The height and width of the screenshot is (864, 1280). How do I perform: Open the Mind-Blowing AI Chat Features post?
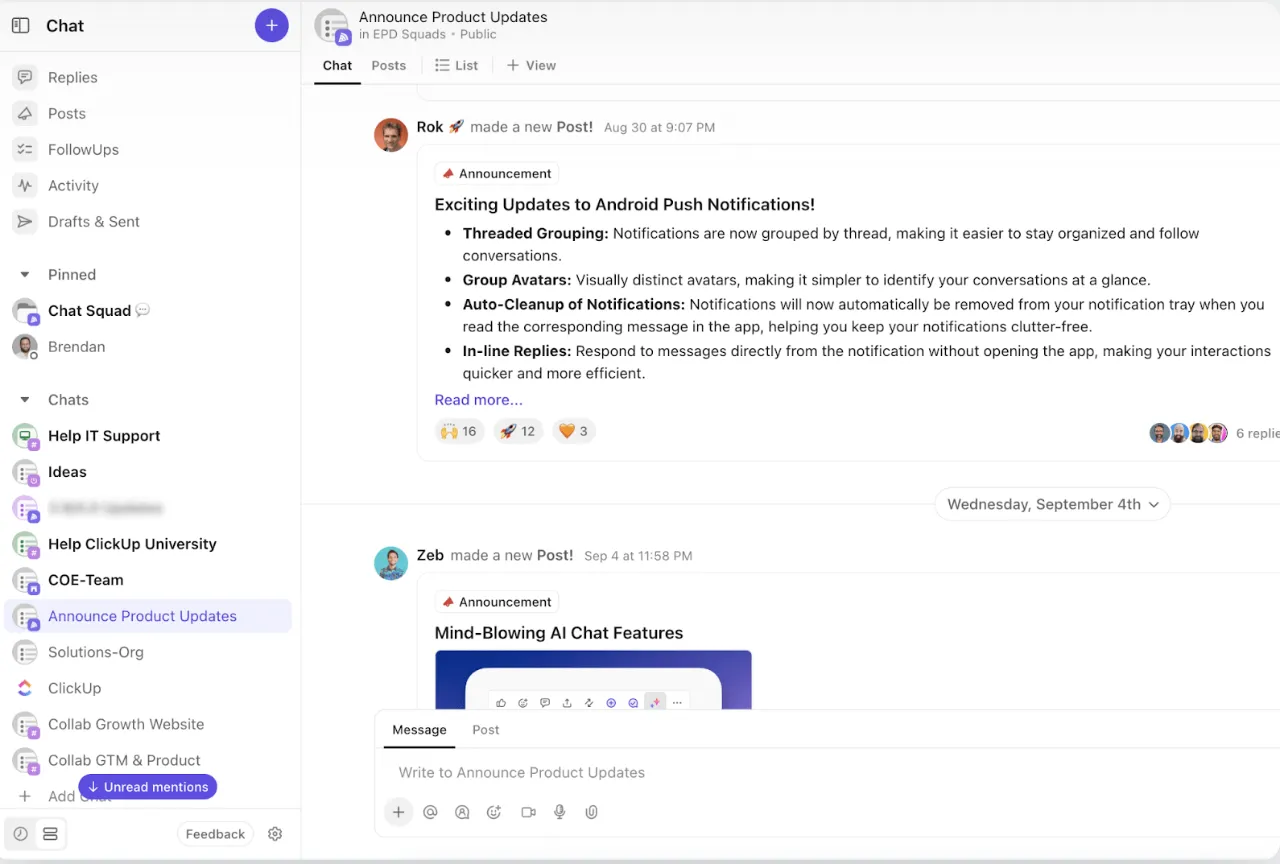[558, 633]
